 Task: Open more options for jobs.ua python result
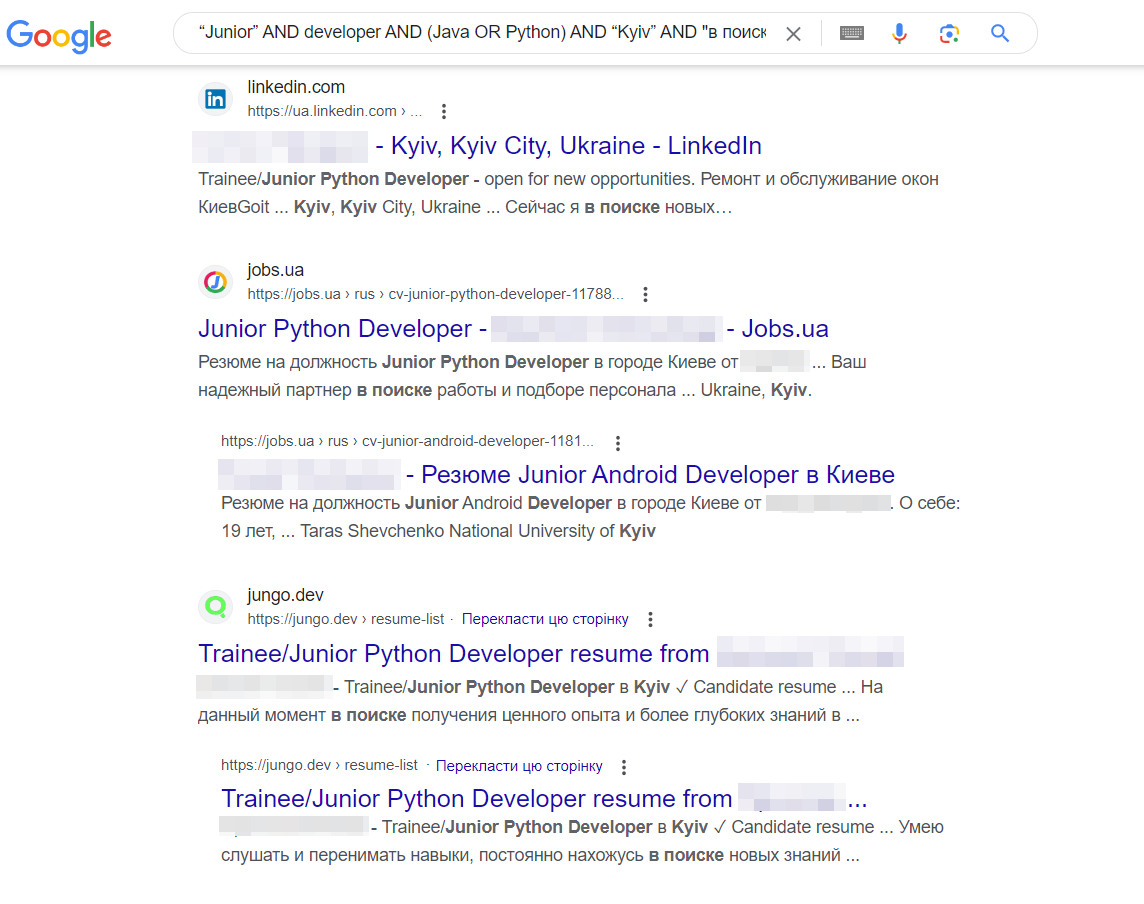tap(645, 294)
